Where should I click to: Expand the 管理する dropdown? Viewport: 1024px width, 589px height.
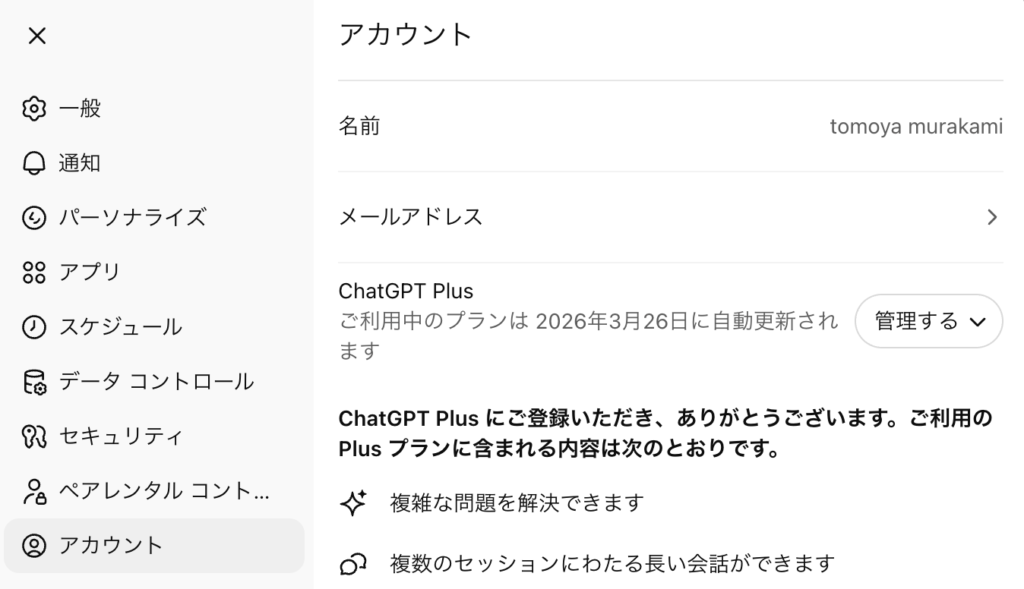click(929, 321)
